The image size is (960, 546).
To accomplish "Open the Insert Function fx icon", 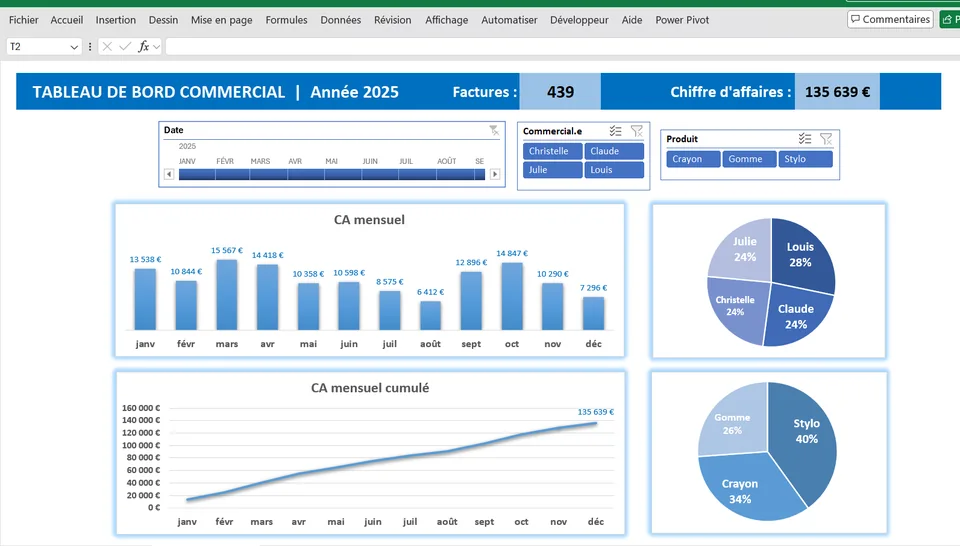I will point(143,47).
